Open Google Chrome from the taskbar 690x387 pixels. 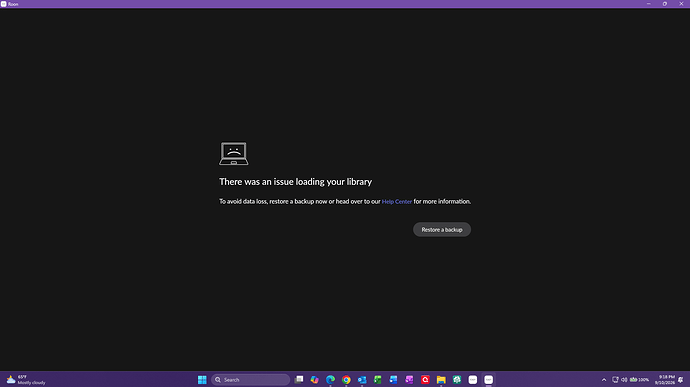(346, 380)
